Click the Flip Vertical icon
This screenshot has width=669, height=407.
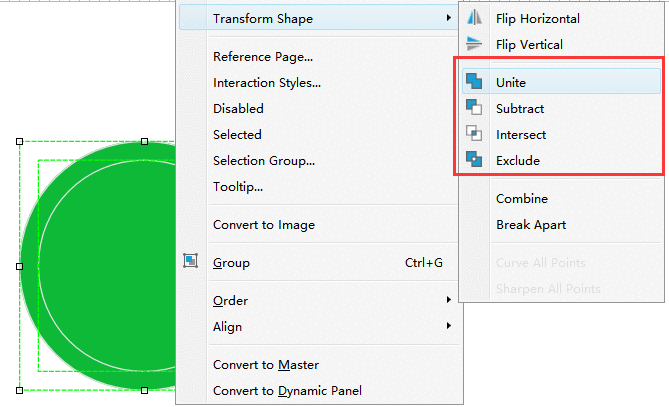474,44
